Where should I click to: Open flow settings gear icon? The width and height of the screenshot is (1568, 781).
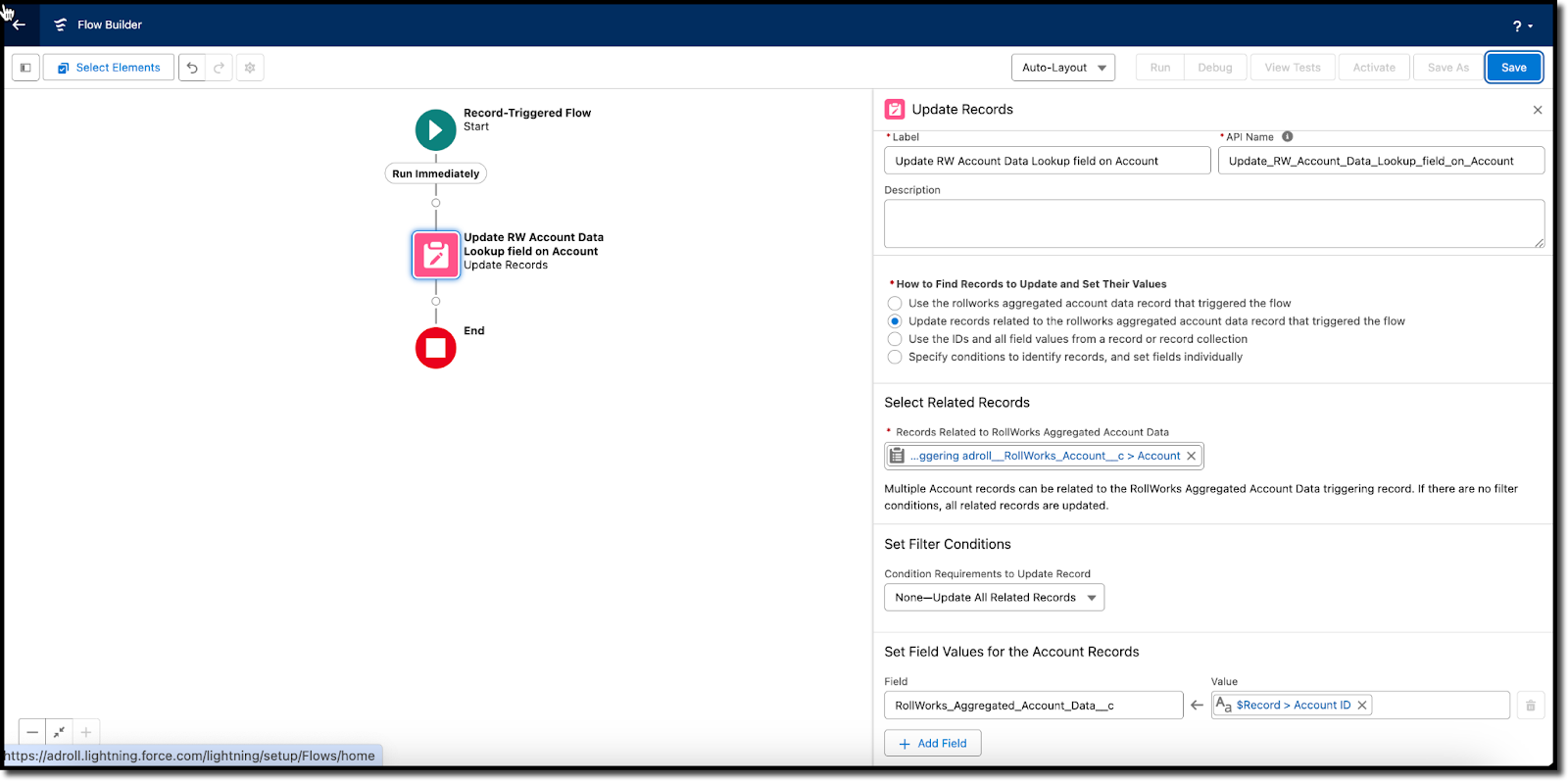point(250,68)
